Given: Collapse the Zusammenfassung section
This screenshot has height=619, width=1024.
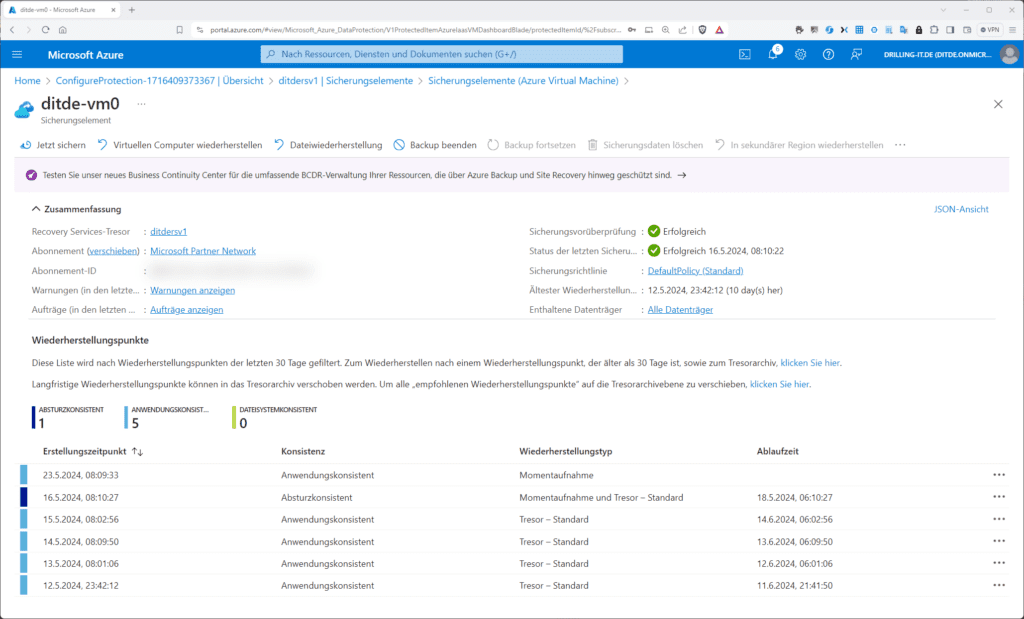Looking at the screenshot, I should click(x=76, y=209).
